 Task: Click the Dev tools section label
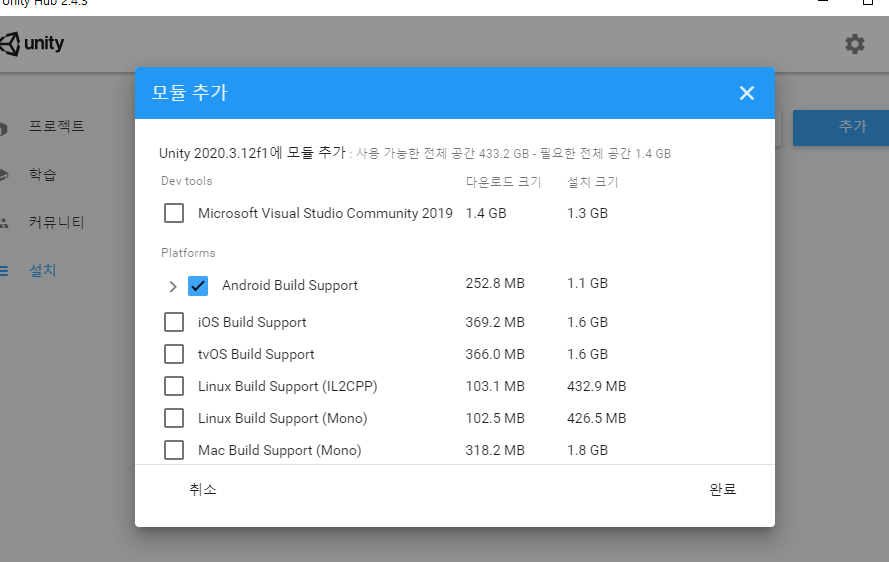[187, 181]
